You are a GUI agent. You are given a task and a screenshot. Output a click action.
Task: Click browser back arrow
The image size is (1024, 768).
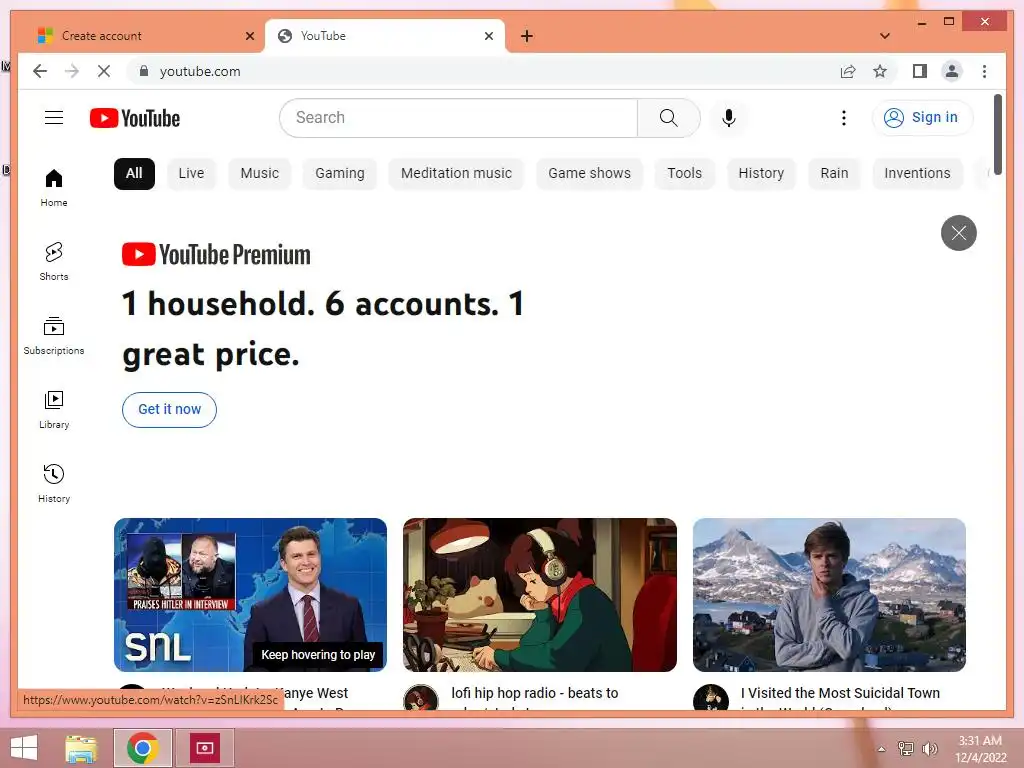click(x=40, y=71)
